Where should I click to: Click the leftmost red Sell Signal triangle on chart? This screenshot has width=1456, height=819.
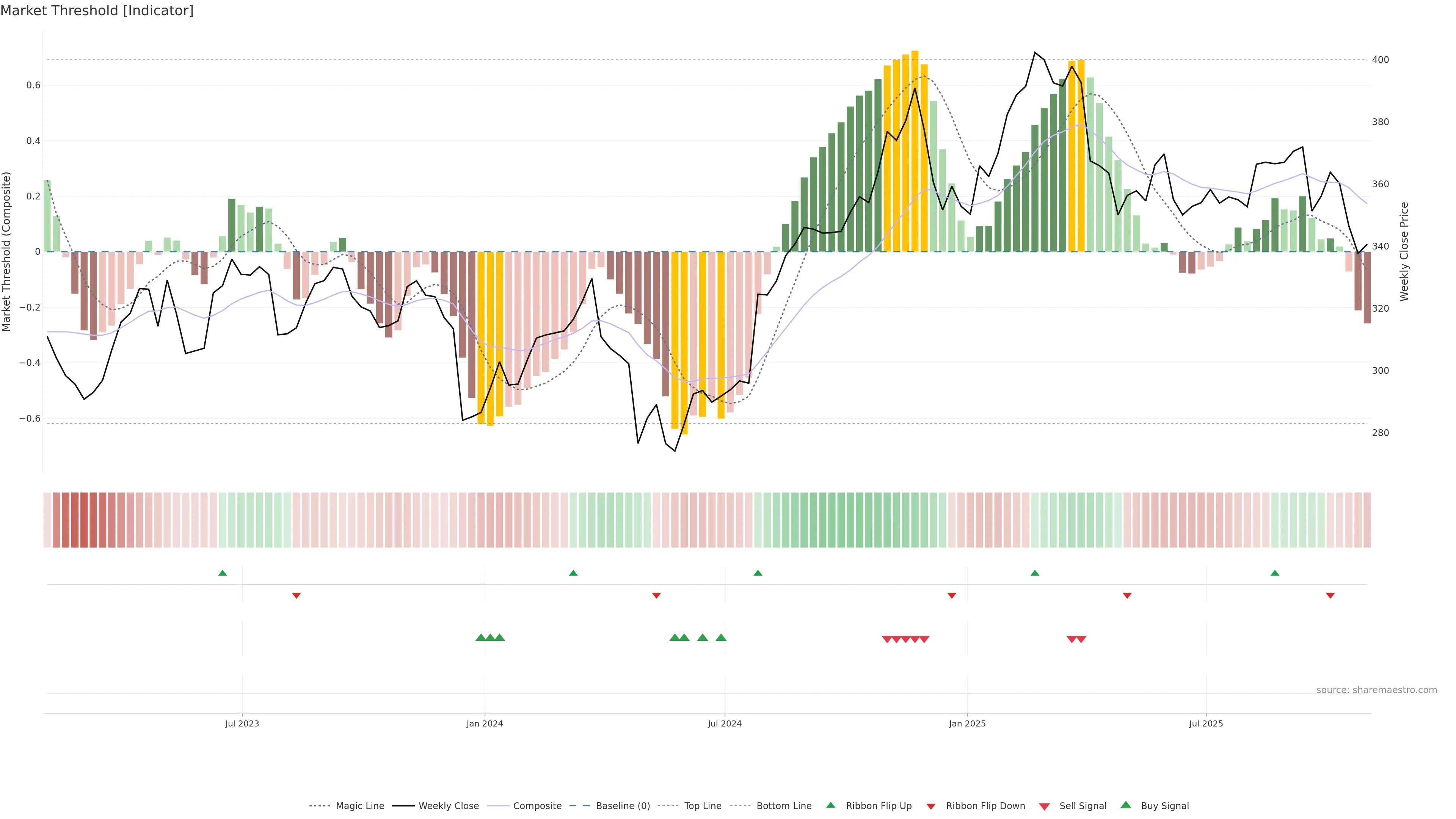887,639
